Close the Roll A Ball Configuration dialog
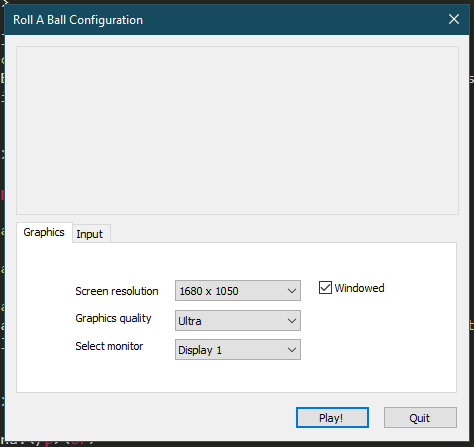Viewport: 474px width, 447px height. (x=454, y=19)
